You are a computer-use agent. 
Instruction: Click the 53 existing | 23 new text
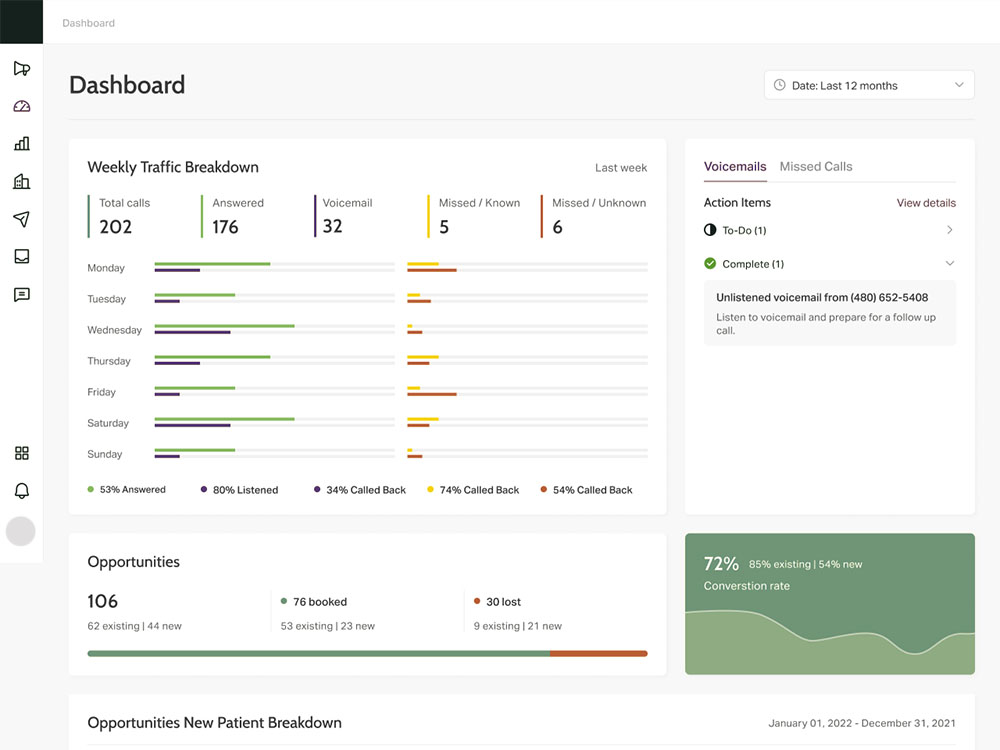328,626
